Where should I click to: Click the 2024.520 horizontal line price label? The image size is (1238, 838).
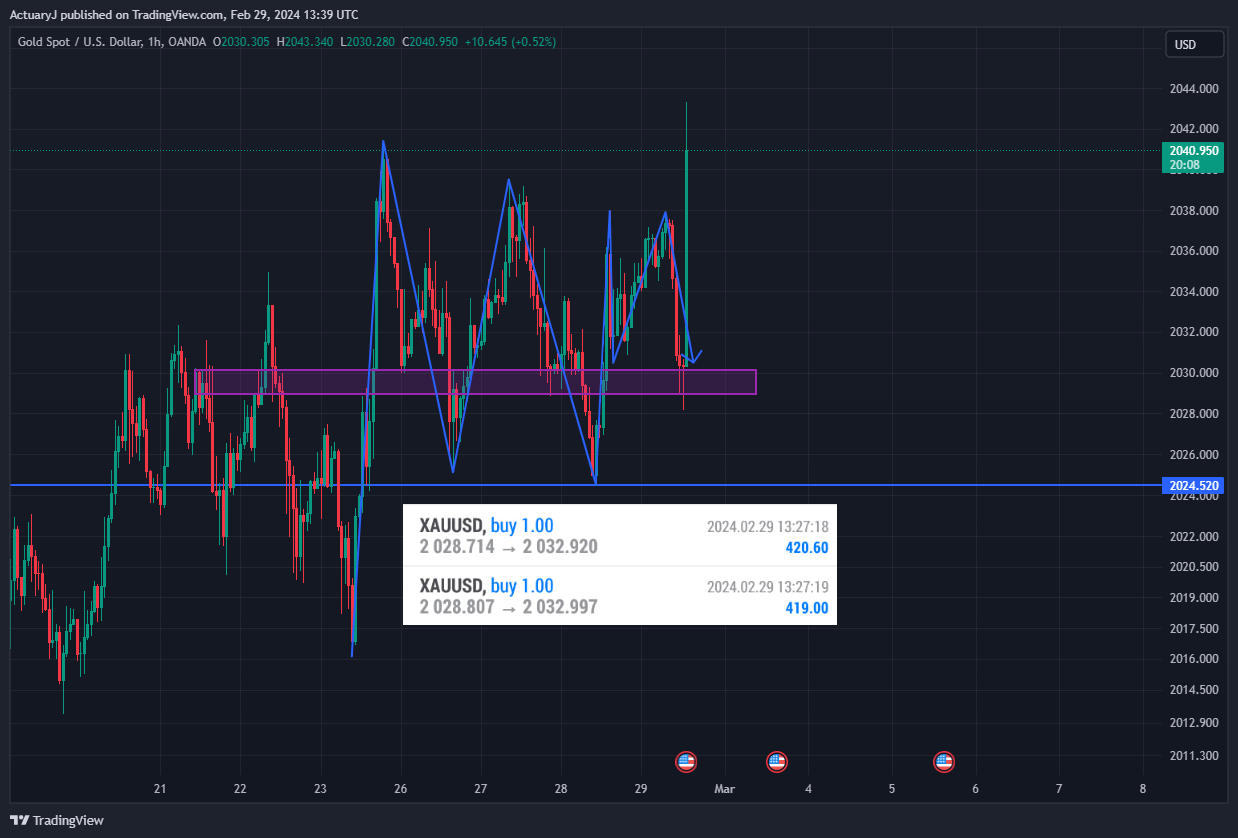pos(1192,485)
